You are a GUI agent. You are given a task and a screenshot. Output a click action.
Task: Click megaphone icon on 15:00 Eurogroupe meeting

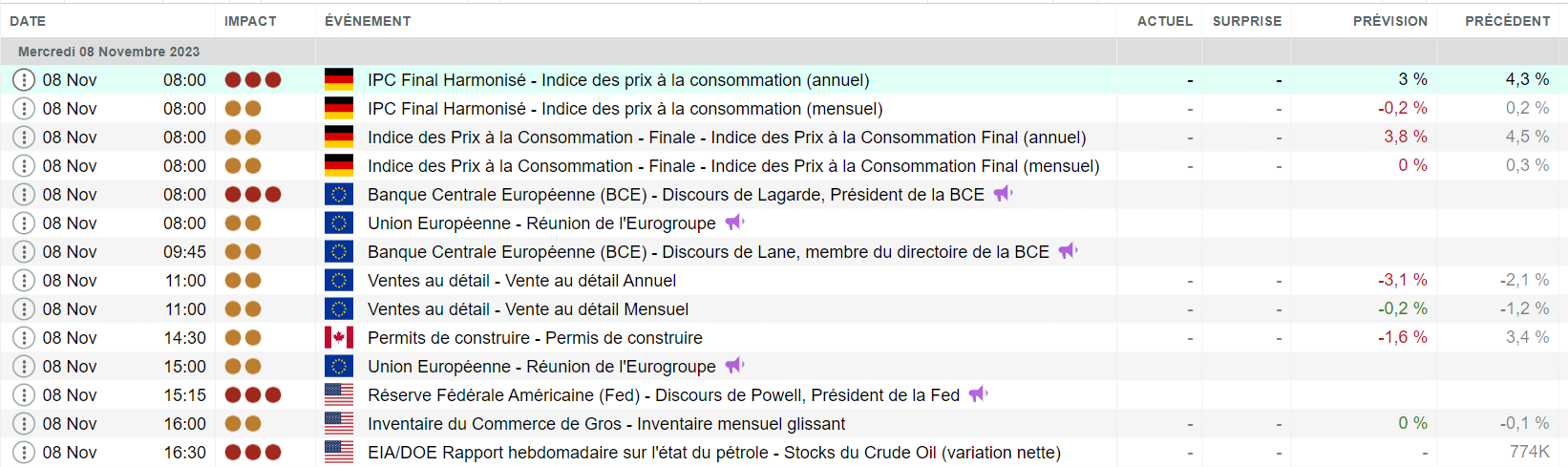pos(734,366)
